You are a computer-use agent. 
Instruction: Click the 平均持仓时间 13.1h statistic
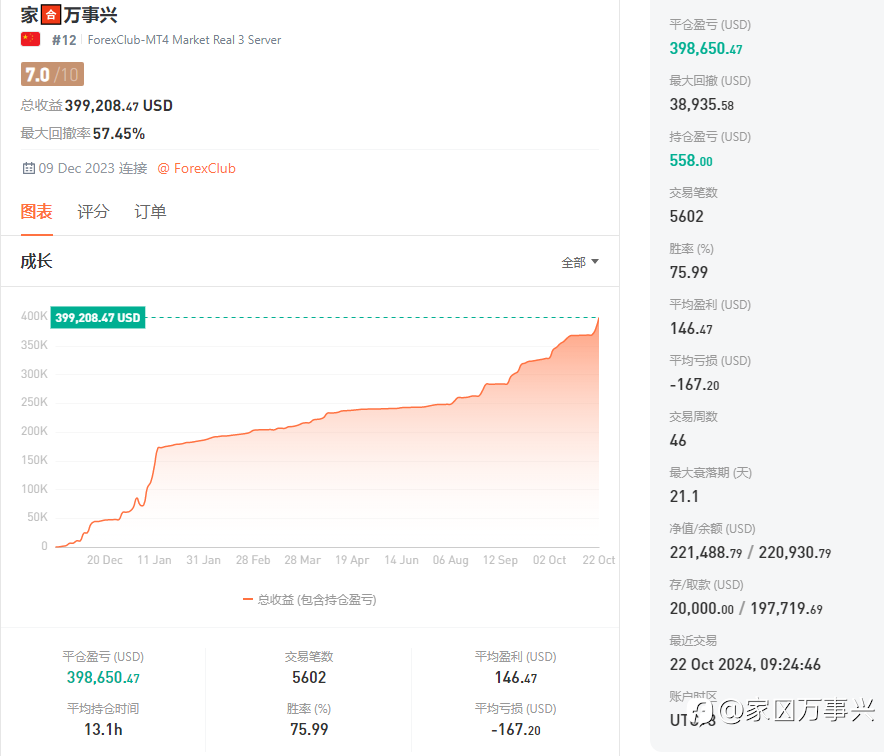pos(103,719)
